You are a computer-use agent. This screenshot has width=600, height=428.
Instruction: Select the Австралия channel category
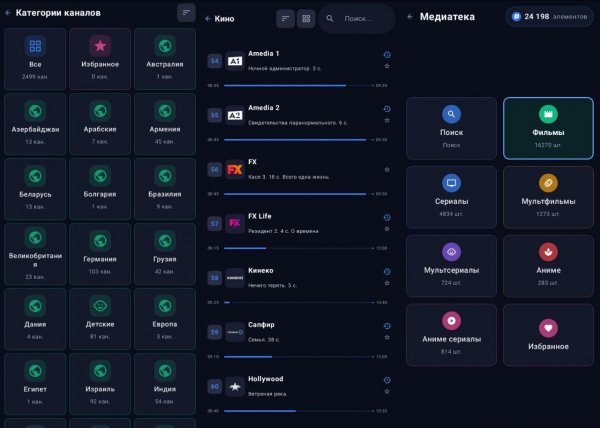point(165,59)
